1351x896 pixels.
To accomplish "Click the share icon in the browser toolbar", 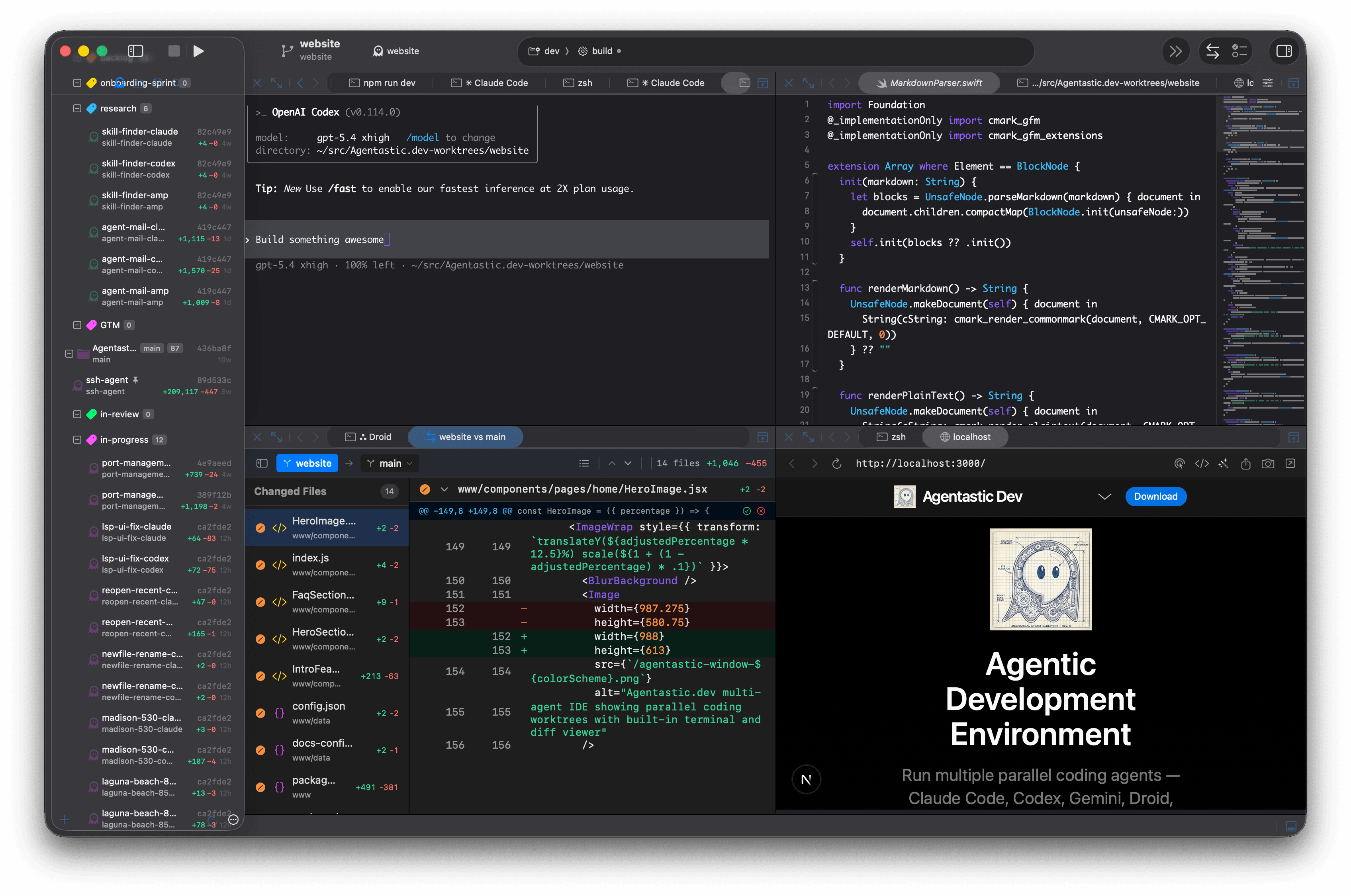I will point(1246,464).
